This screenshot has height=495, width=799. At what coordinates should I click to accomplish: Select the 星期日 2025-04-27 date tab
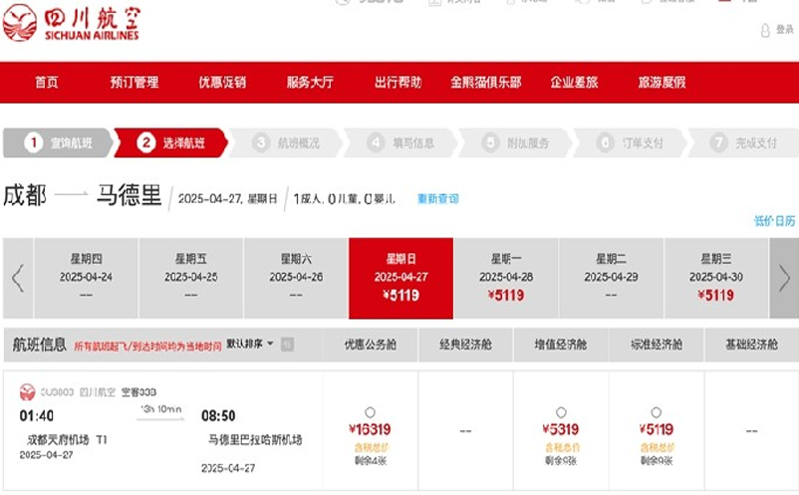coord(401,278)
